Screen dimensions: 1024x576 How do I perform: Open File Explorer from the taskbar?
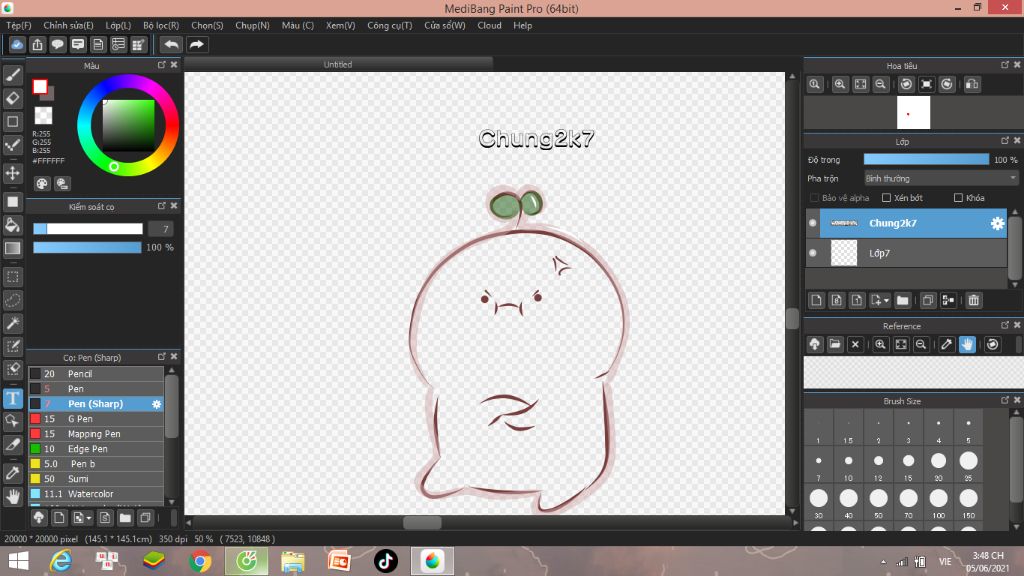click(x=293, y=562)
